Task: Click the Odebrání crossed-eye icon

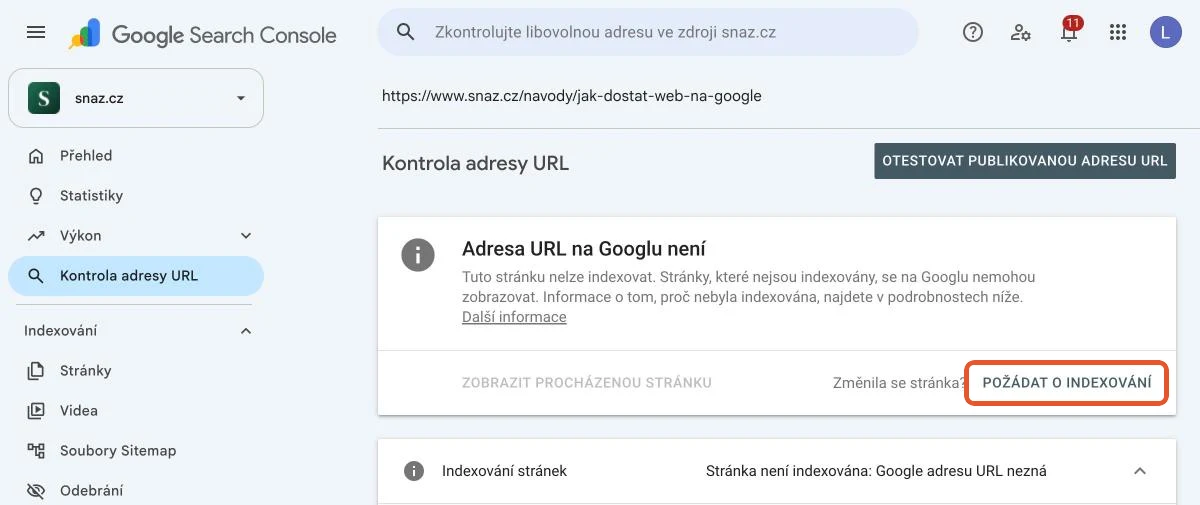Action: (x=36, y=491)
